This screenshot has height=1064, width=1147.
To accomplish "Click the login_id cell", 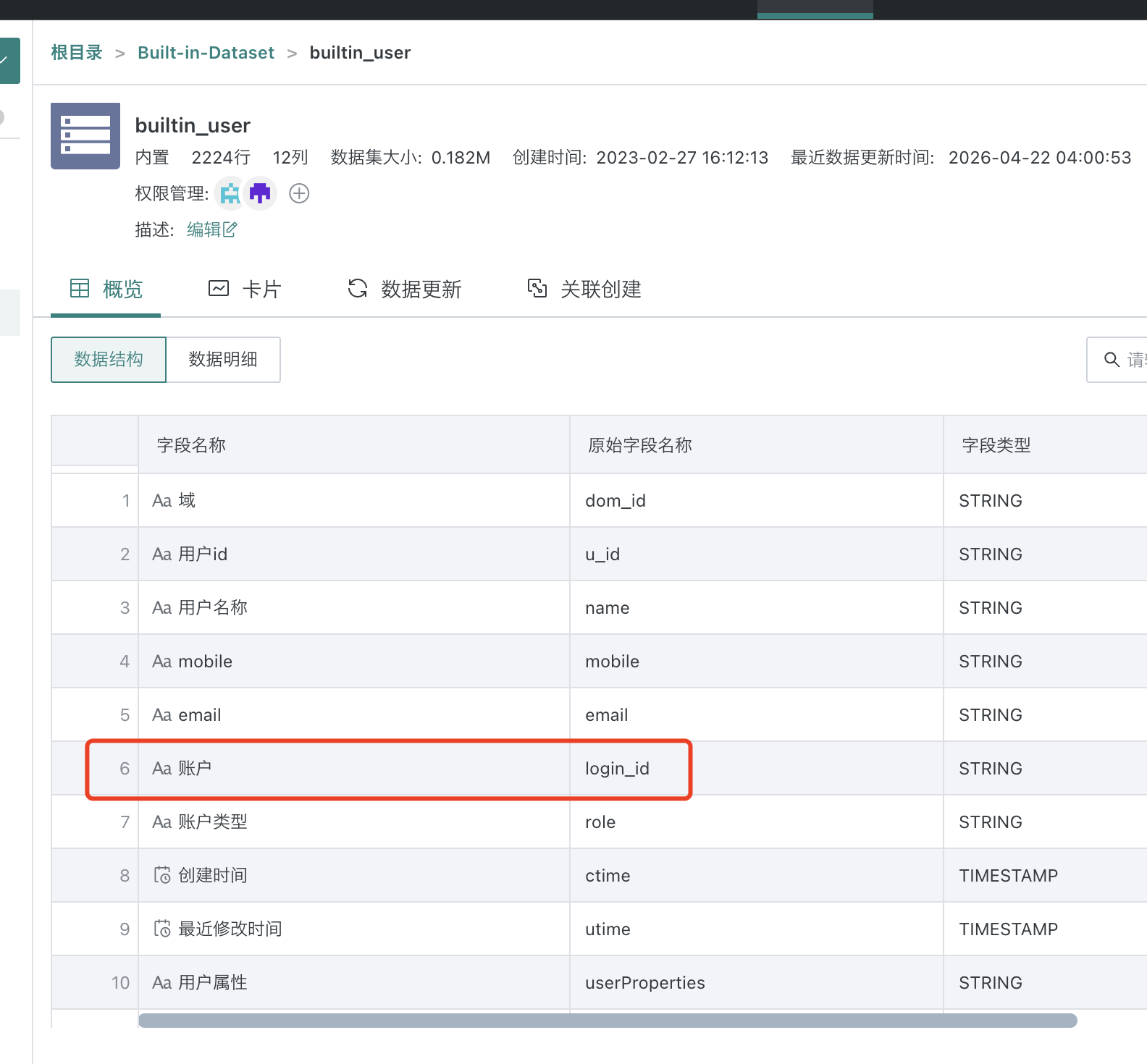I will 757,769.
